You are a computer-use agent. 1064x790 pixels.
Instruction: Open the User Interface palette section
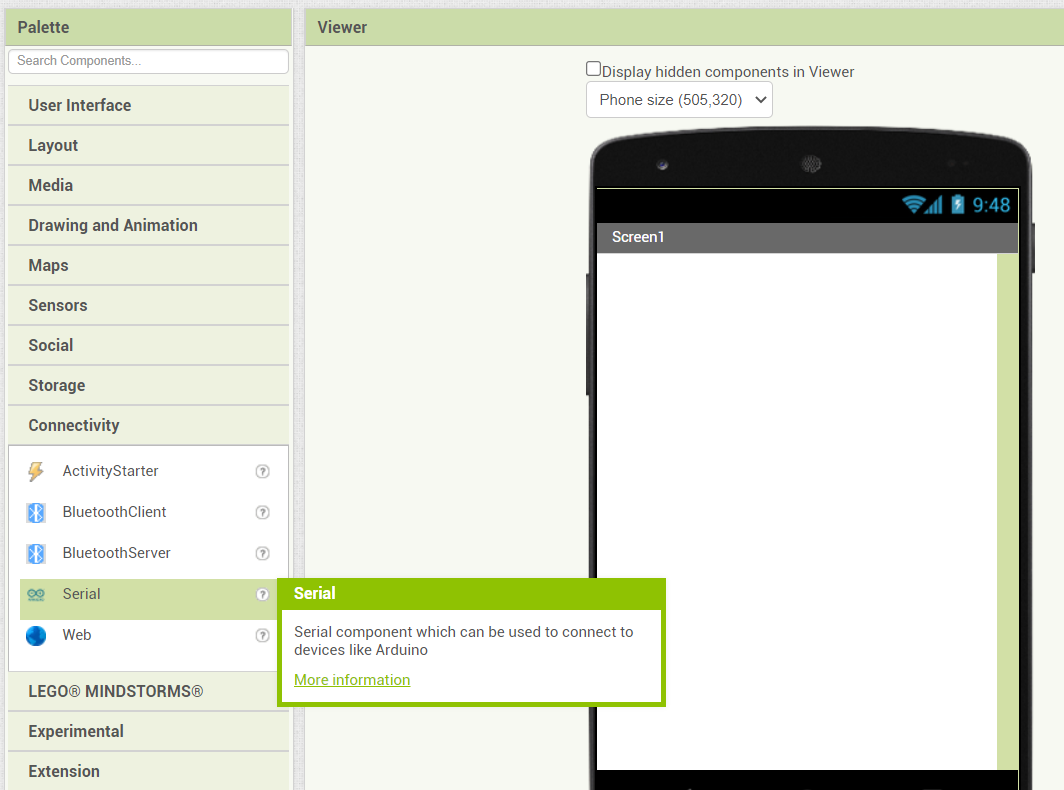[x=80, y=105]
